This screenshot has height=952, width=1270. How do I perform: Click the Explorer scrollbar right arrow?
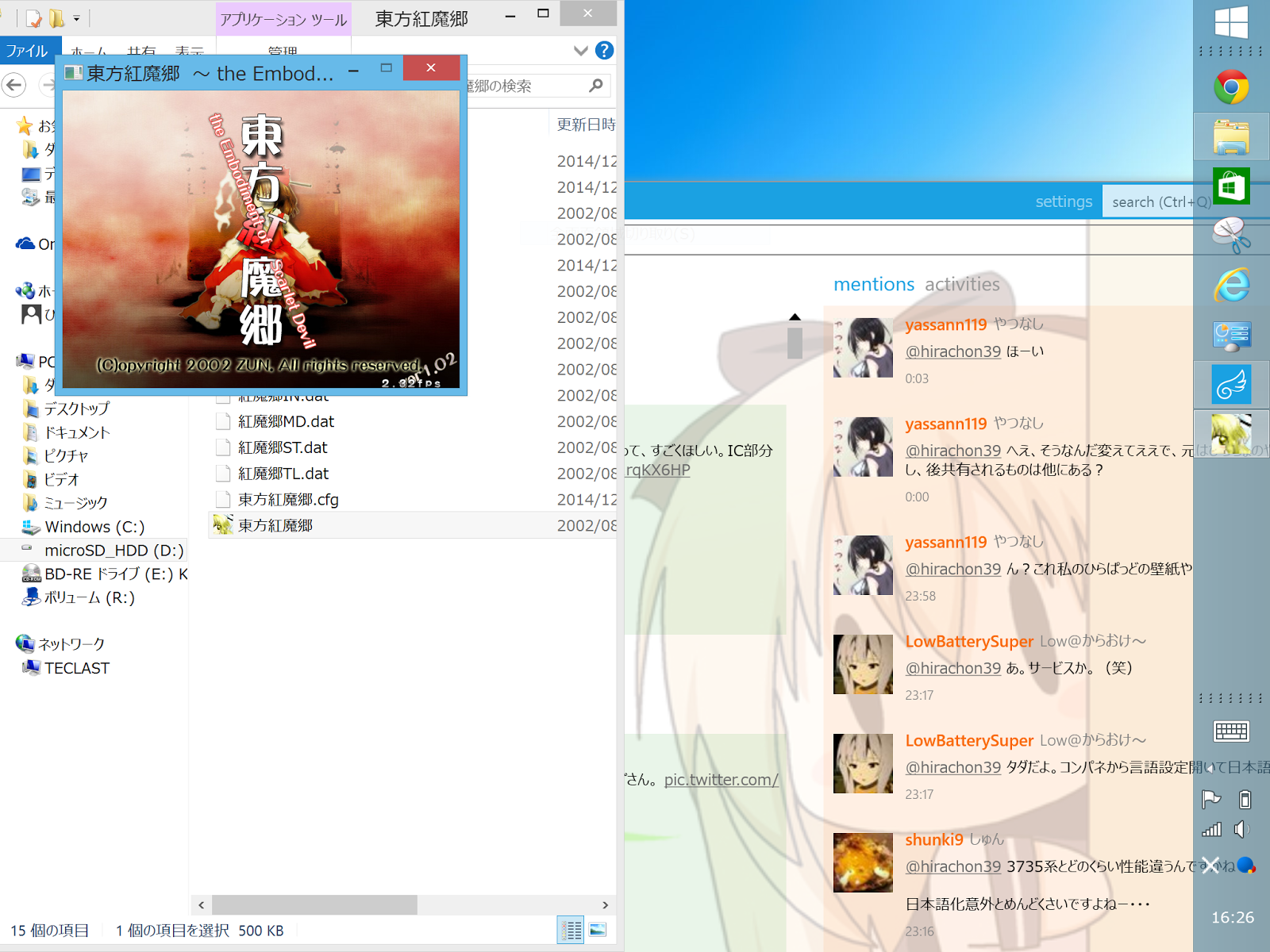(x=606, y=904)
